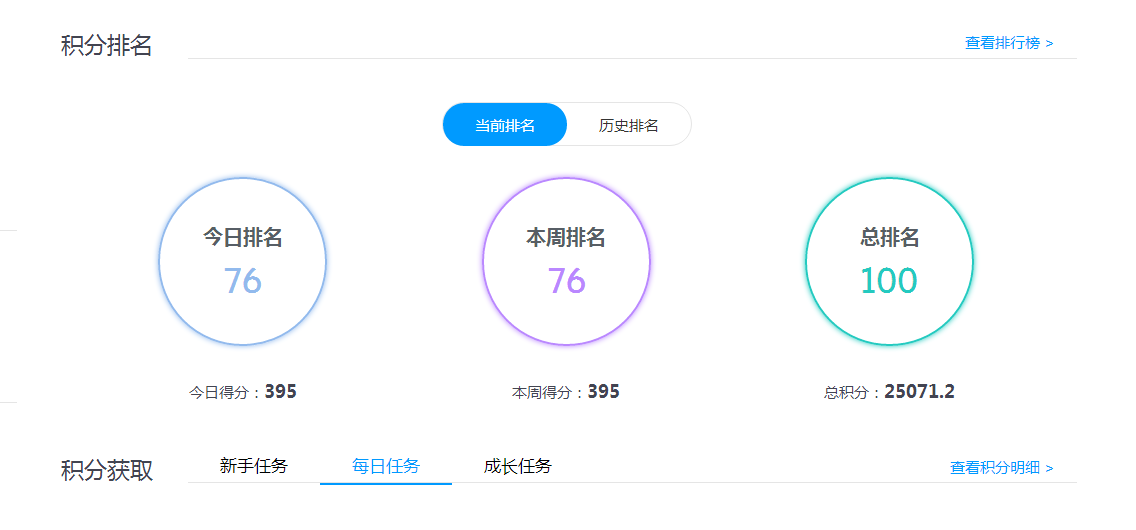
Task: Click the blue number 76 under 今日排名
Action: [243, 281]
